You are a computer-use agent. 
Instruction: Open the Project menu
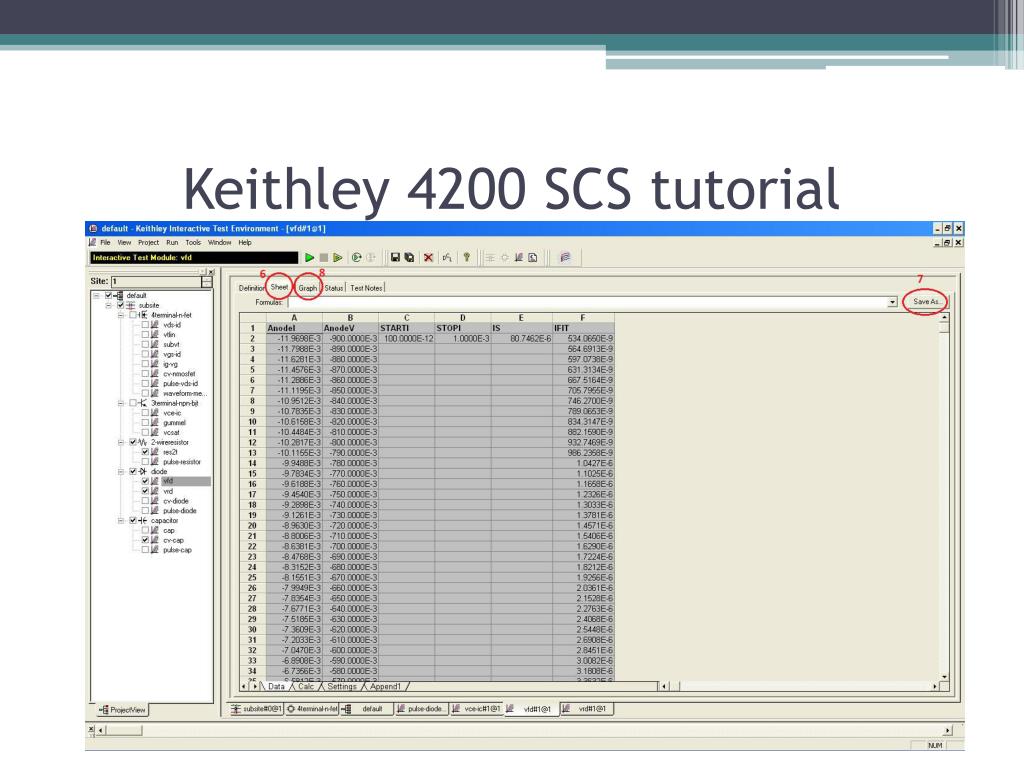[148, 242]
